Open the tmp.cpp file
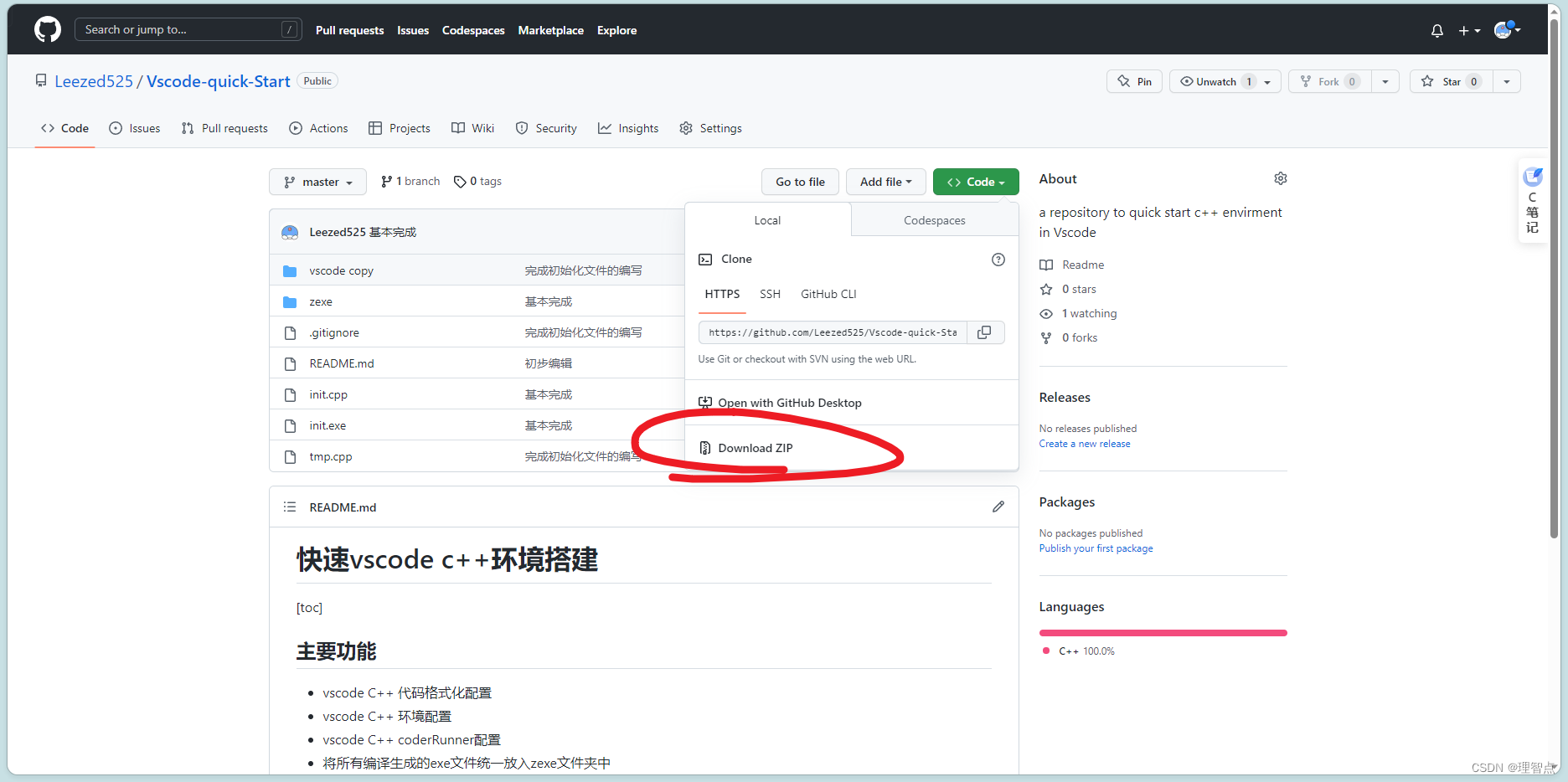Image resolution: width=1568 pixels, height=782 pixels. point(331,456)
